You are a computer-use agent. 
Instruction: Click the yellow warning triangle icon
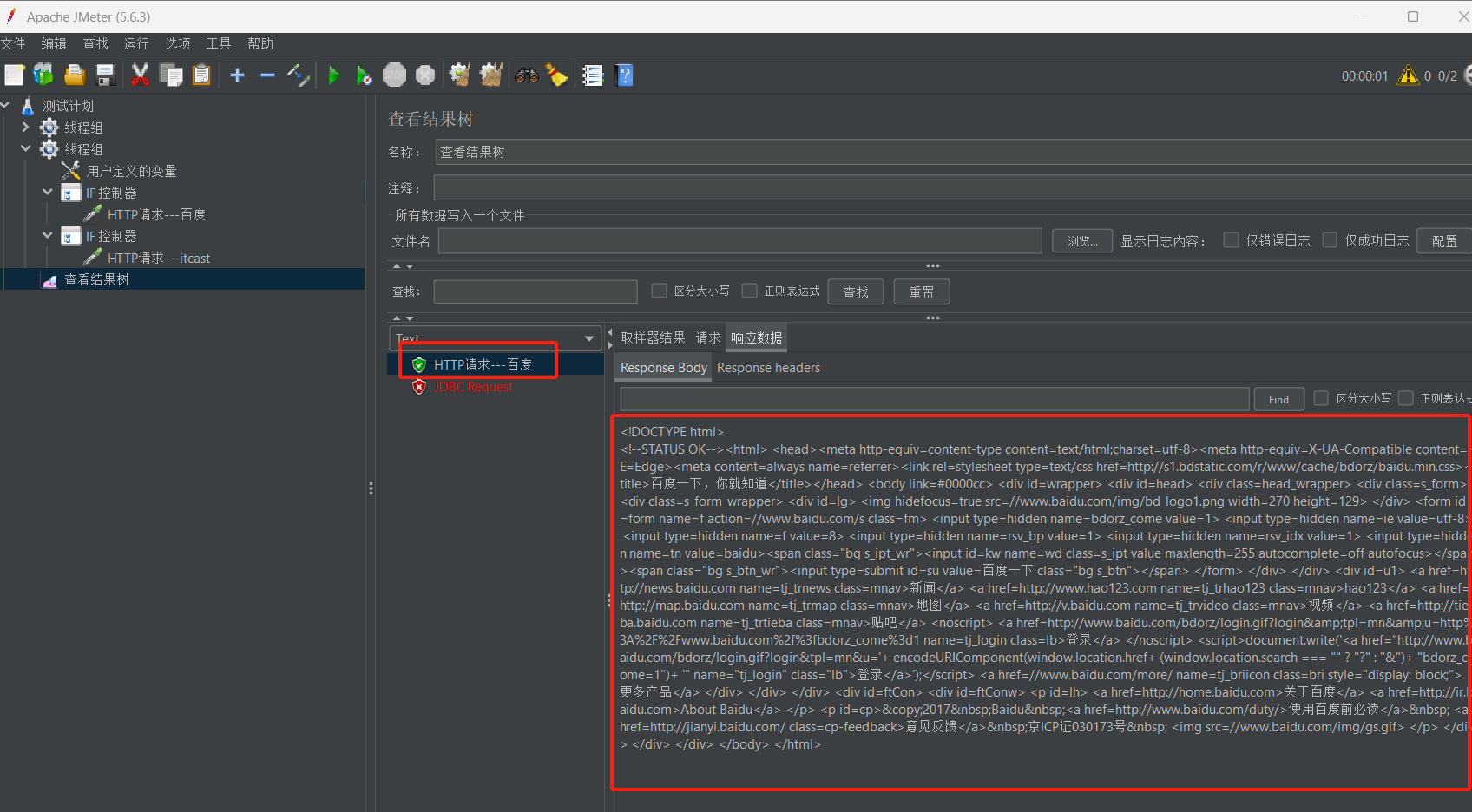(x=1408, y=75)
